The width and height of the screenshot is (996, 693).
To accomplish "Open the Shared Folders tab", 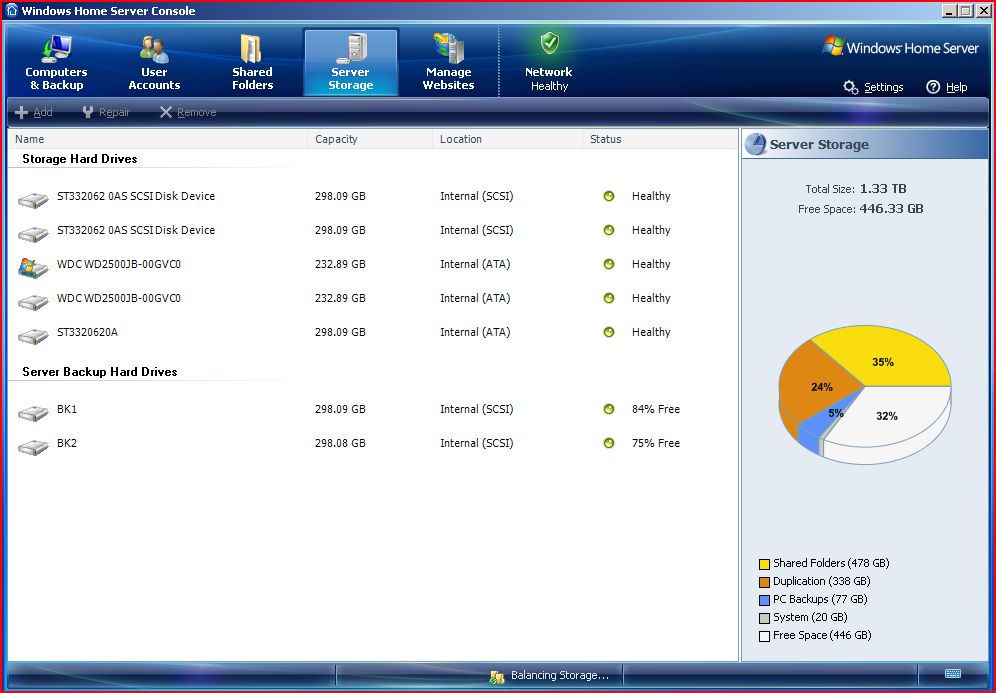I will click(252, 62).
